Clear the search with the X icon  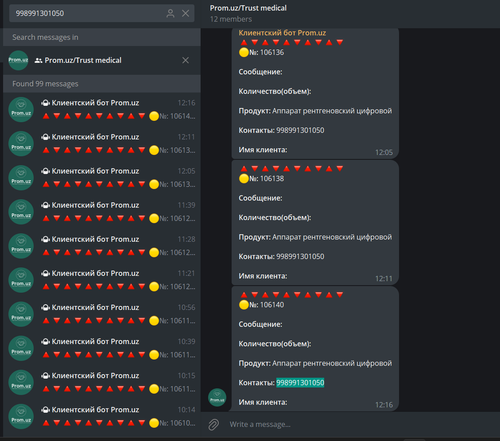click(x=185, y=13)
